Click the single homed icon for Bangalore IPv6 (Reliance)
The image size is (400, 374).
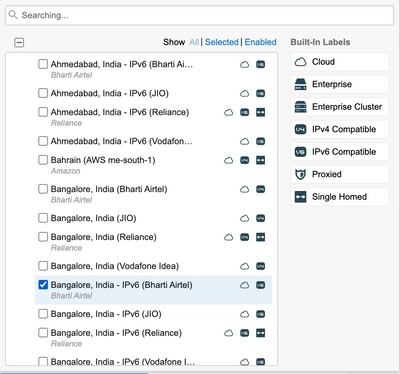click(x=260, y=333)
